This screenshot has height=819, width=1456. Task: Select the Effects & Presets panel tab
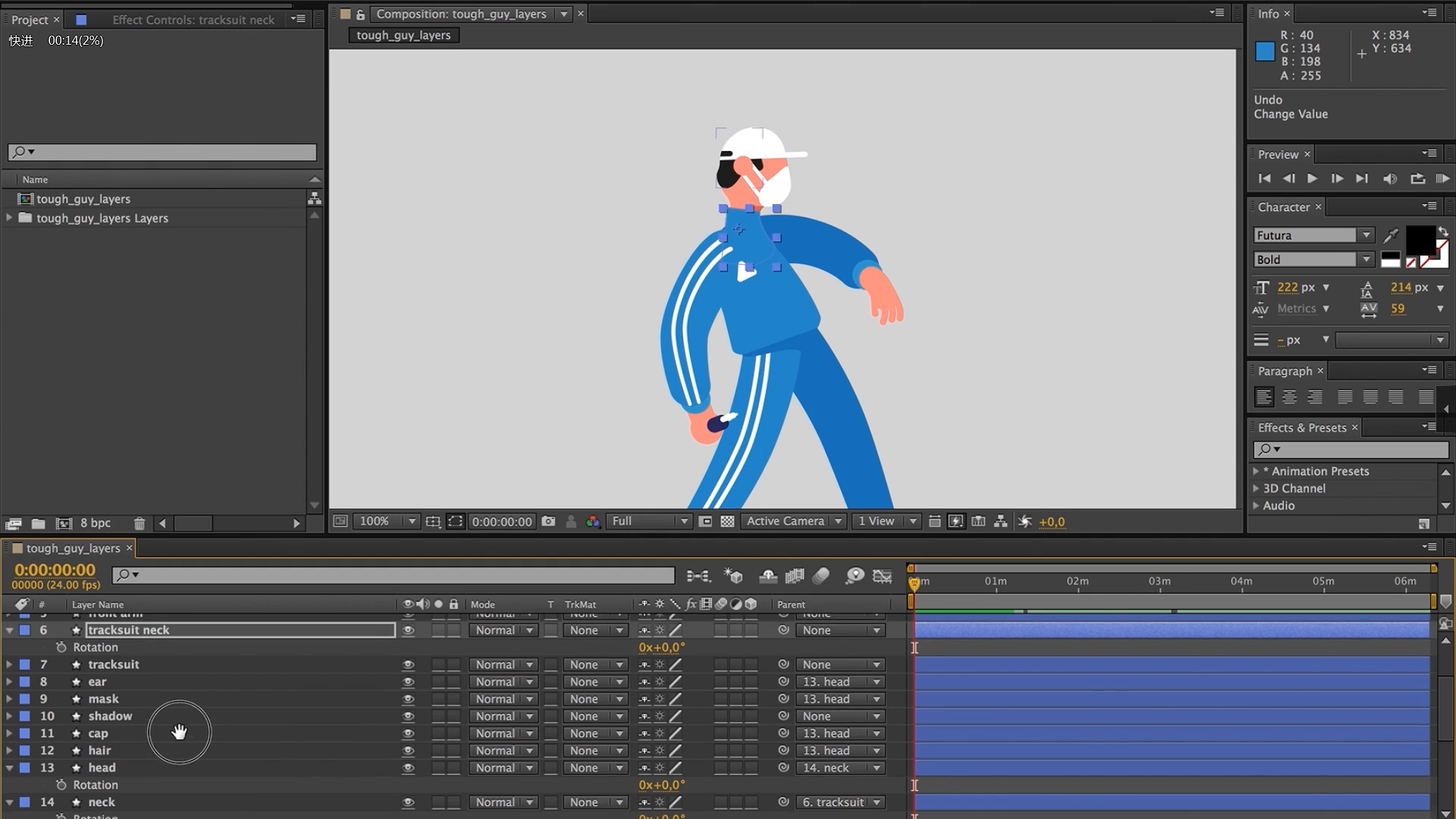tap(1302, 428)
